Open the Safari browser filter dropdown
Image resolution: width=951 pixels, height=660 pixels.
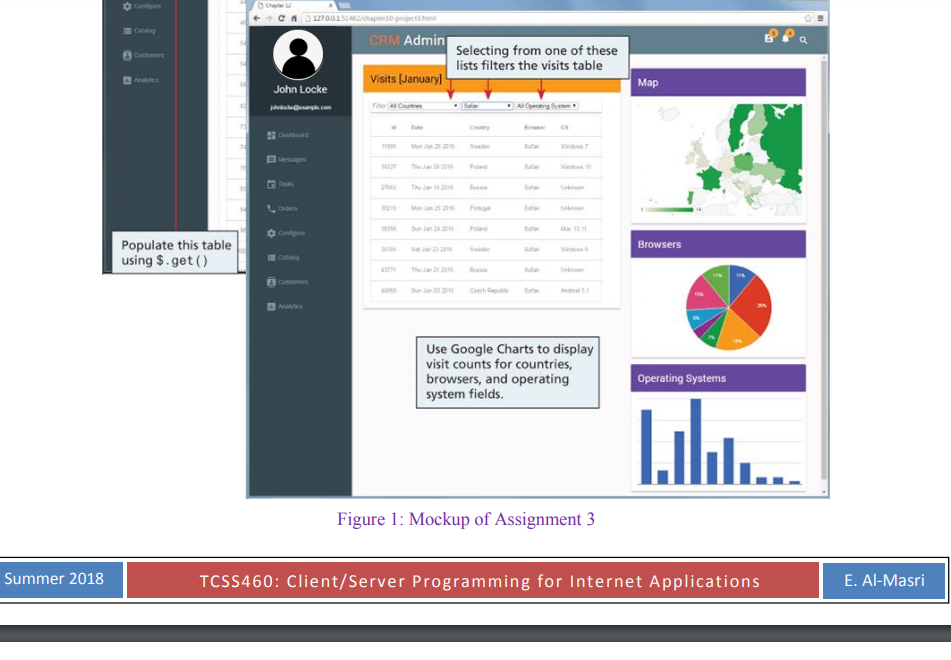click(486, 105)
